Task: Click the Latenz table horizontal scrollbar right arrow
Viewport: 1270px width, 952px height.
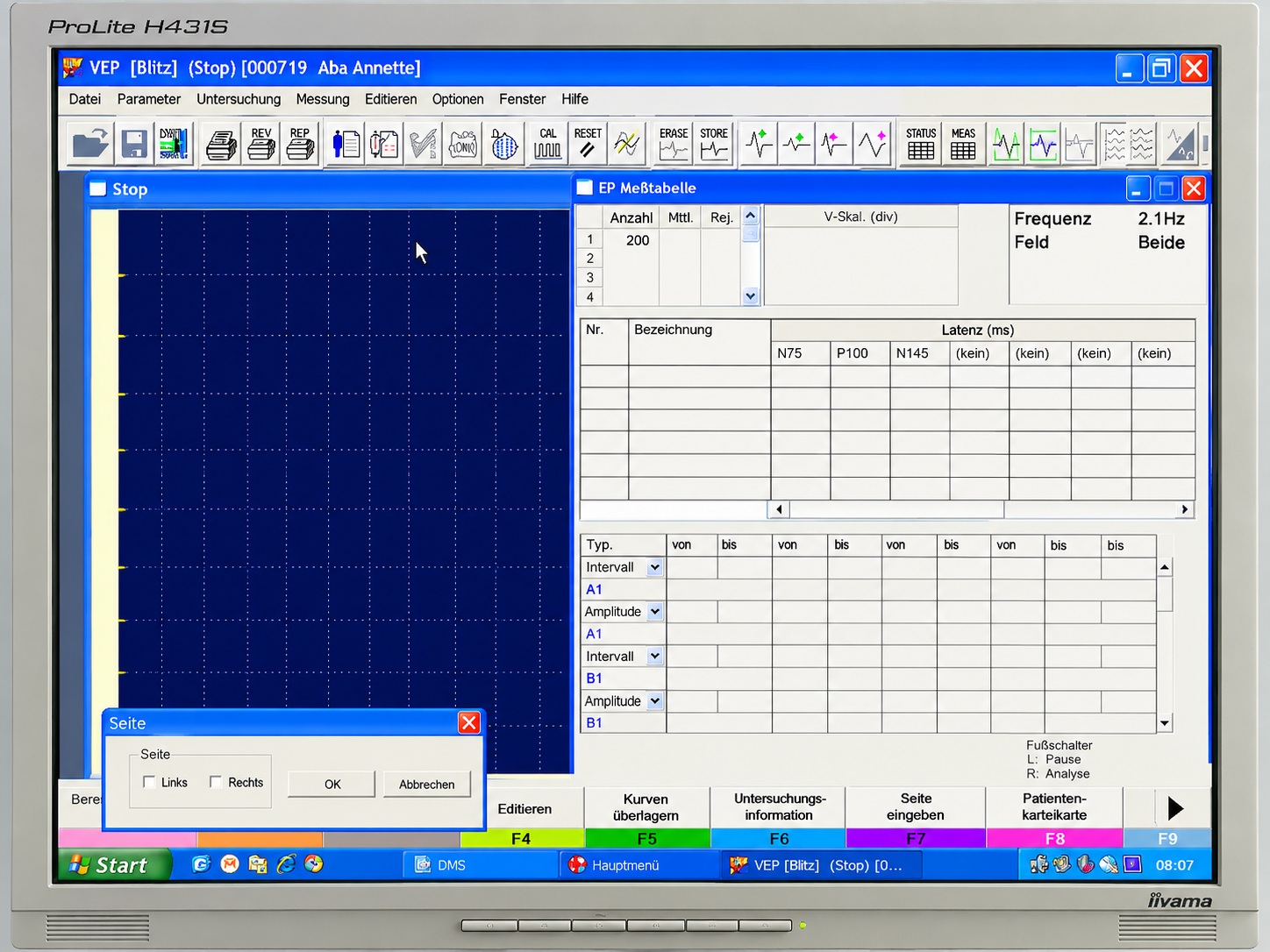Action: (1185, 509)
